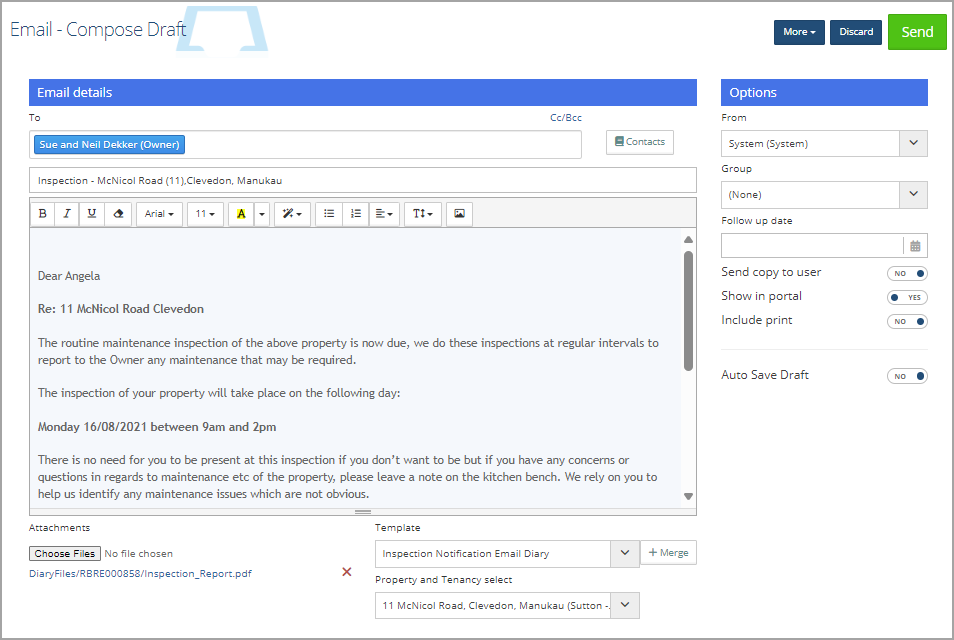
Task: Apply italic formatting
Action: point(67,214)
